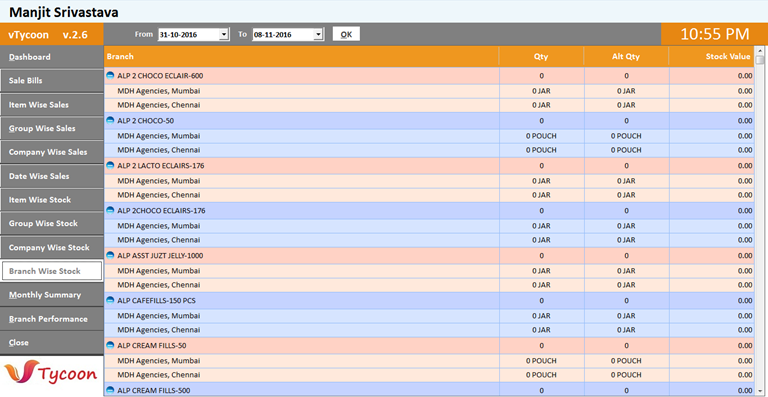
Task: Click Qty 0 JAR for Mumbai under ALP CAFEFILLS-150 PCS
Action: [x=541, y=316]
